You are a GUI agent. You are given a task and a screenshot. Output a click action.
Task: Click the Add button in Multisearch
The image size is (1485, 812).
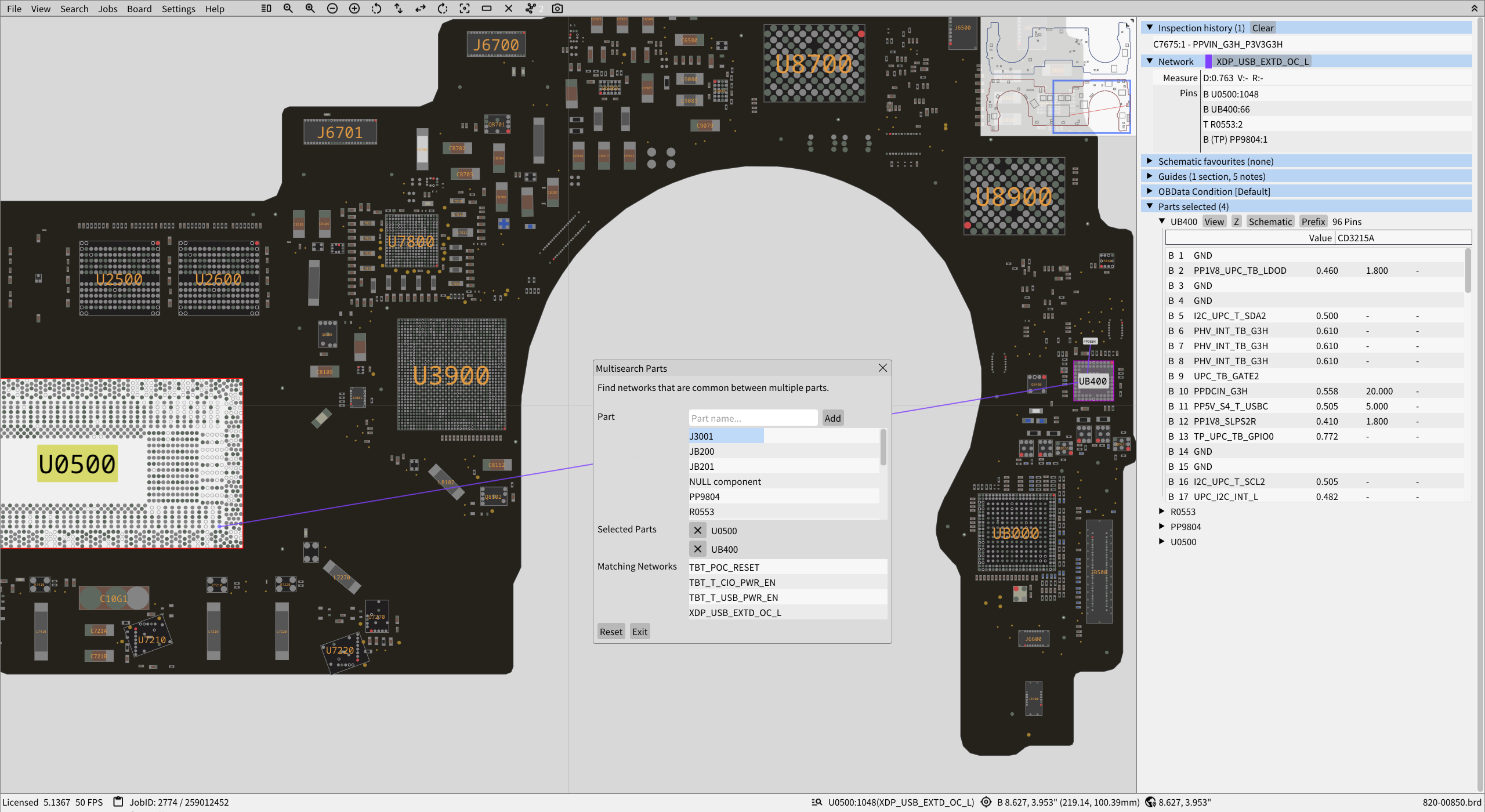tap(832, 418)
